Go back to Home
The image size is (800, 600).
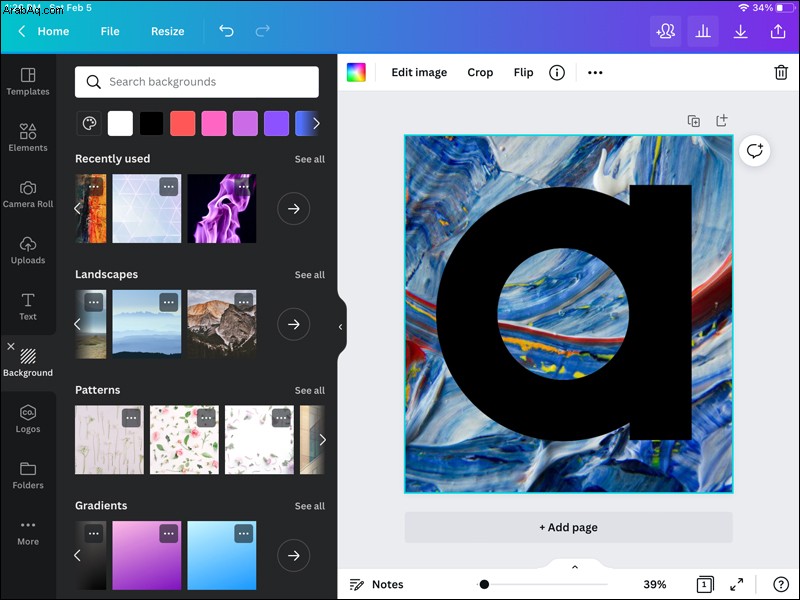pyautogui.click(x=44, y=31)
